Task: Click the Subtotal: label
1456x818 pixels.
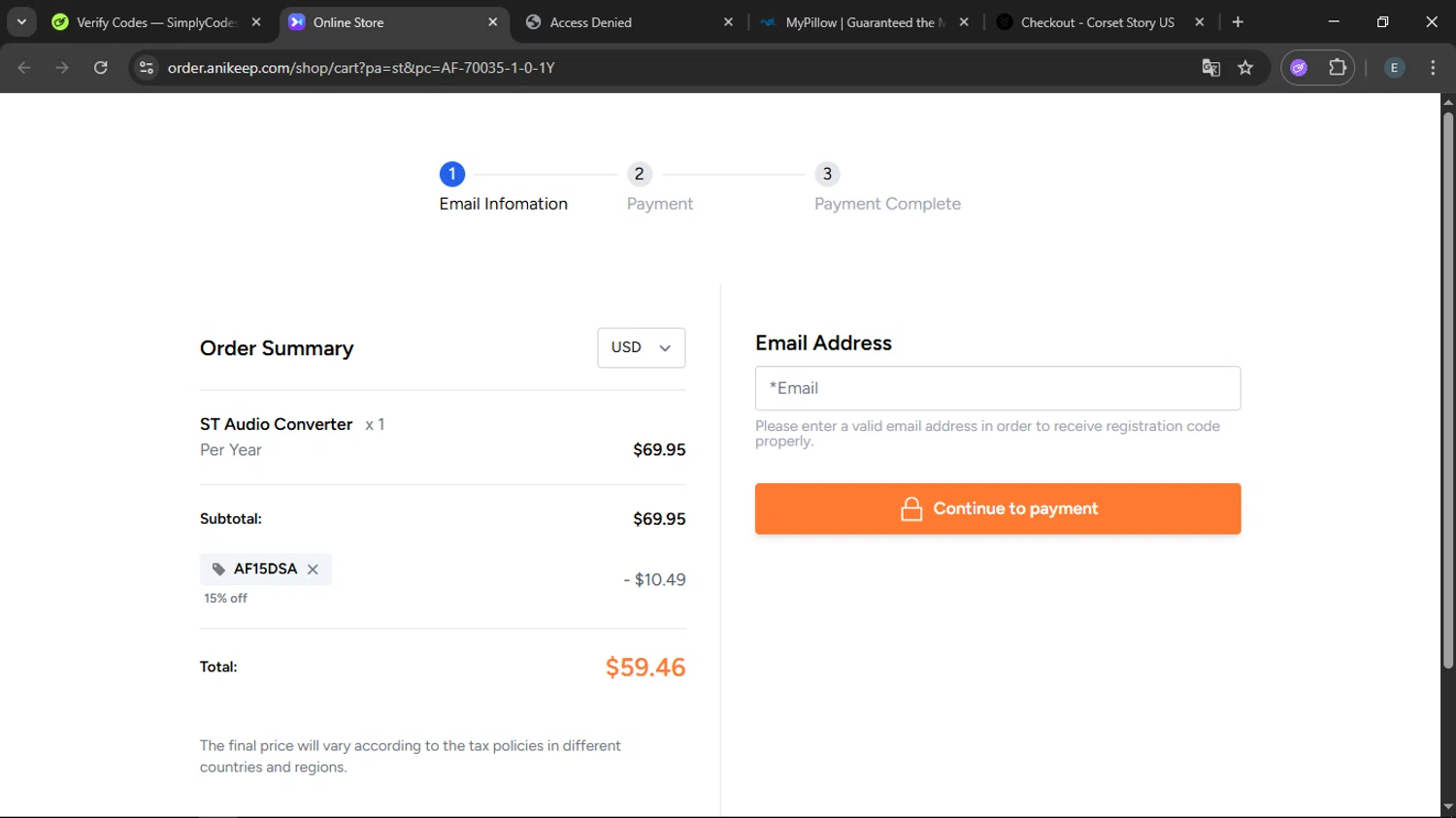Action: (x=231, y=519)
